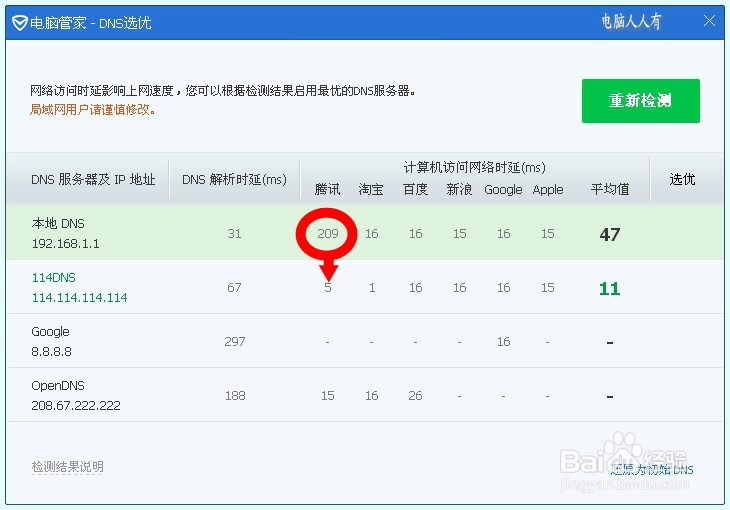Click the 腾讯 column header

327,190
